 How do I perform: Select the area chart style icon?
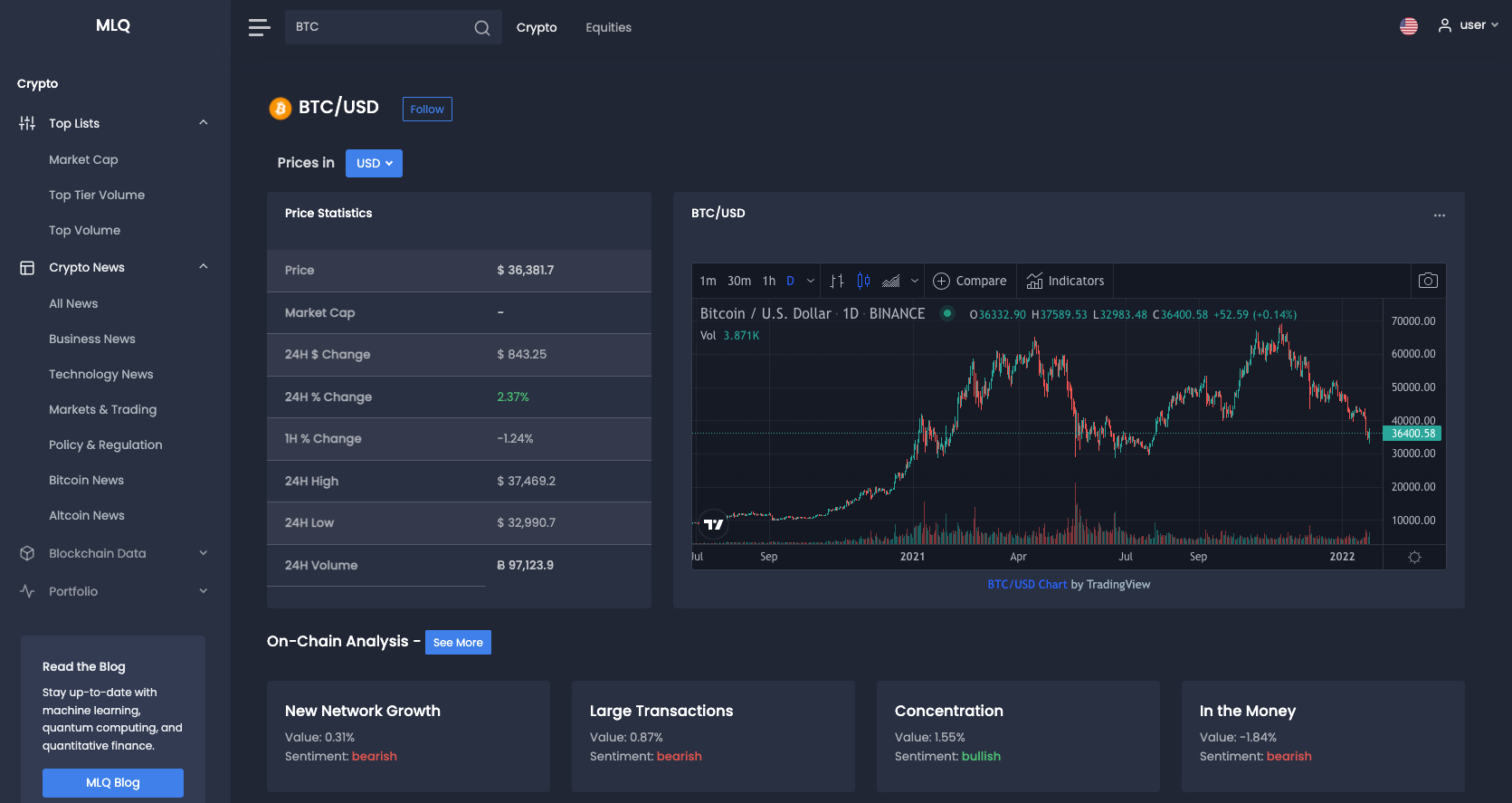tap(891, 281)
